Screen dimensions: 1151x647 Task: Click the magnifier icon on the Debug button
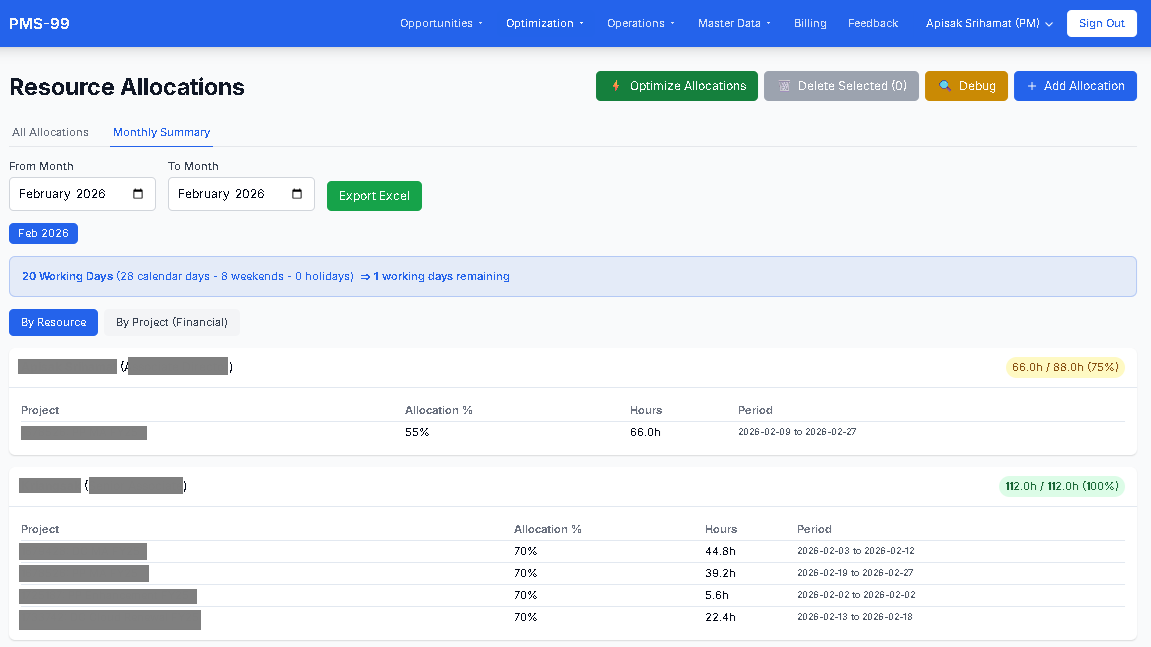coord(945,86)
